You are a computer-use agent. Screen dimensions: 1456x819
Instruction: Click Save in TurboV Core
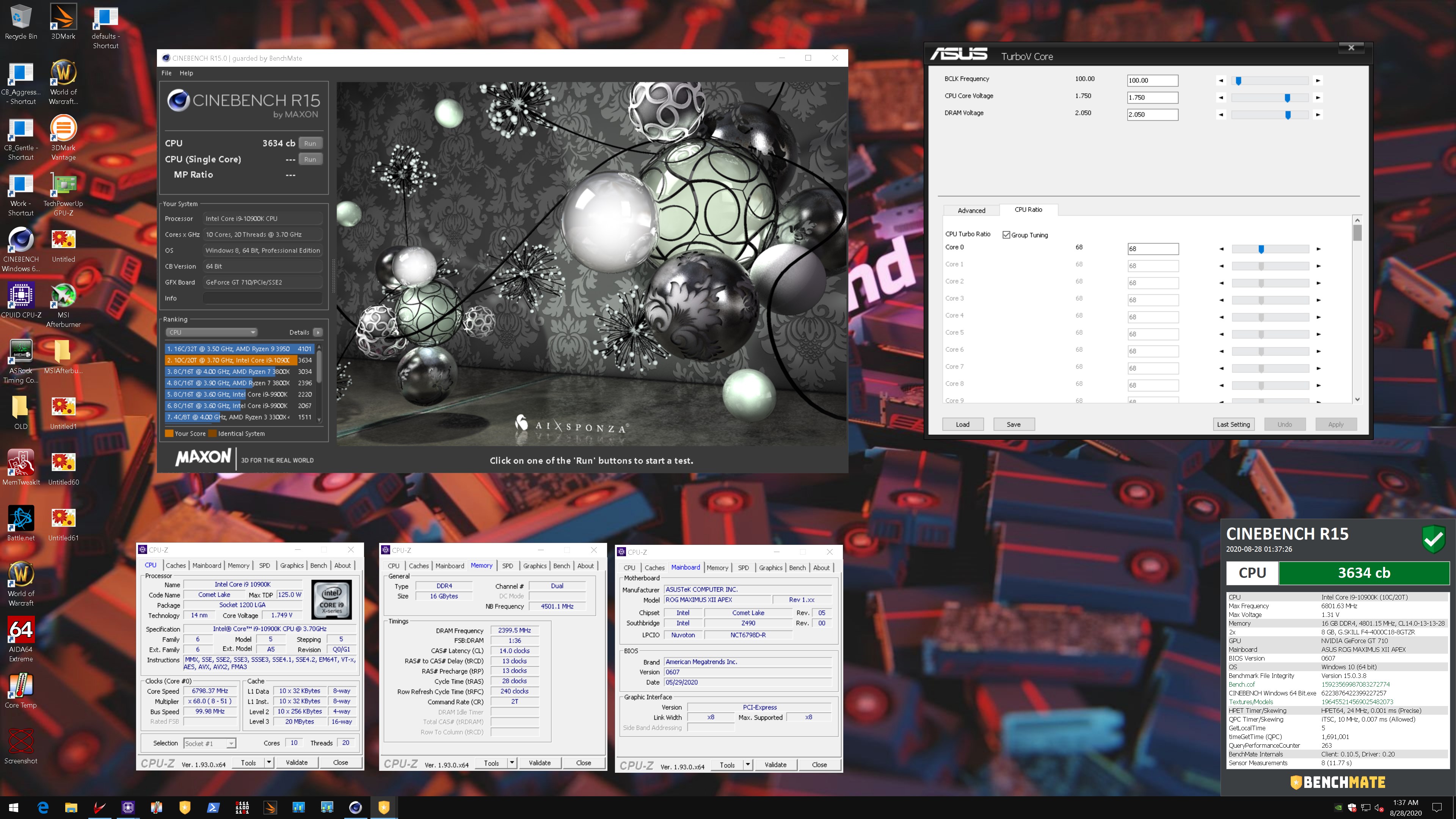[1014, 425]
